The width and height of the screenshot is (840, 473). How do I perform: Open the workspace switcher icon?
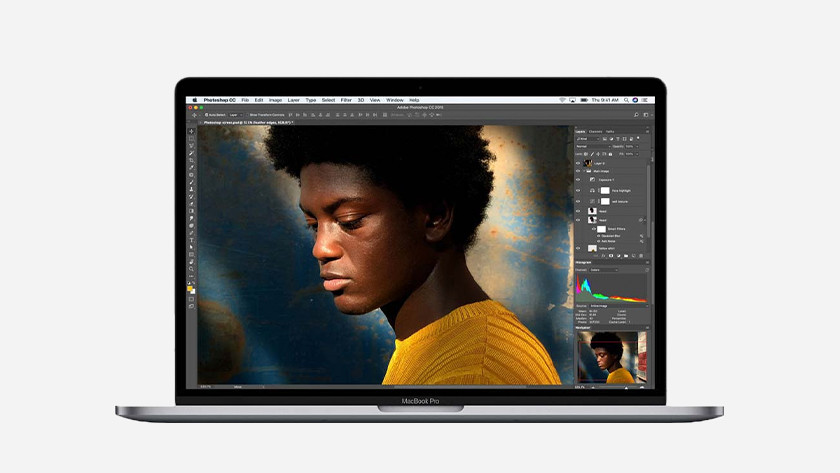pyautogui.click(x=646, y=115)
